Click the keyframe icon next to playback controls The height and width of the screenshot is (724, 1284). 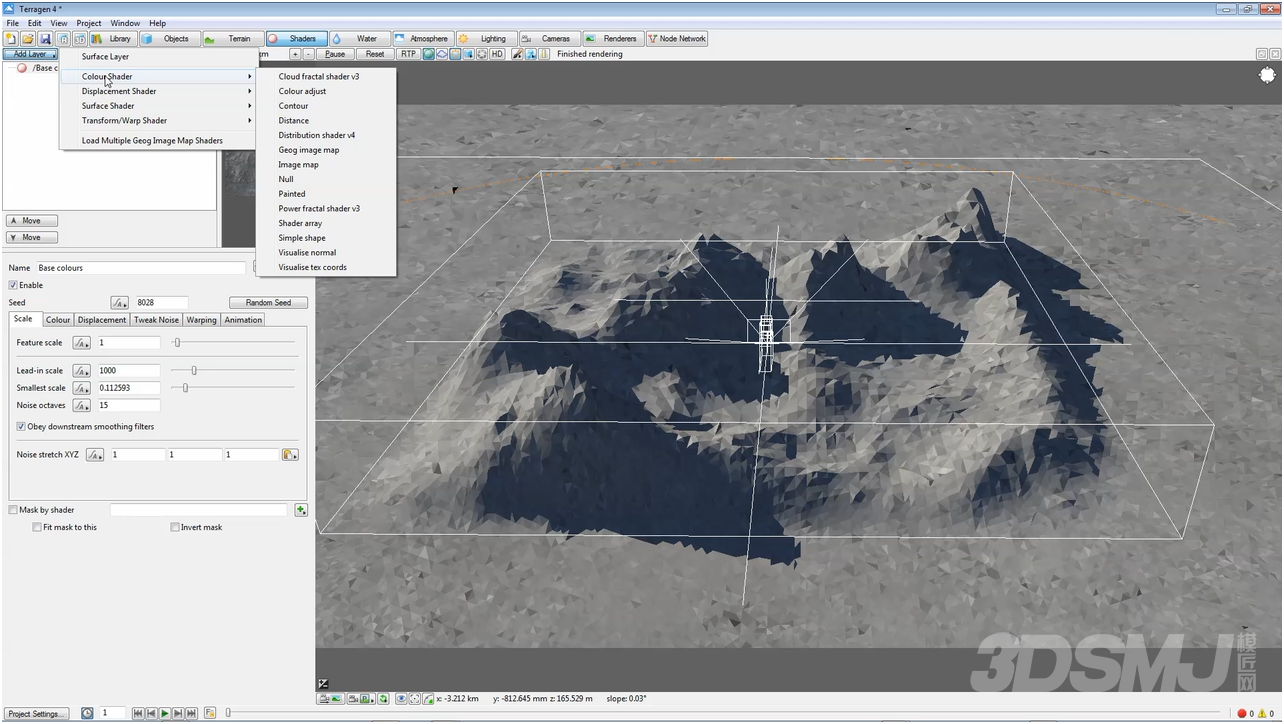[x=210, y=713]
